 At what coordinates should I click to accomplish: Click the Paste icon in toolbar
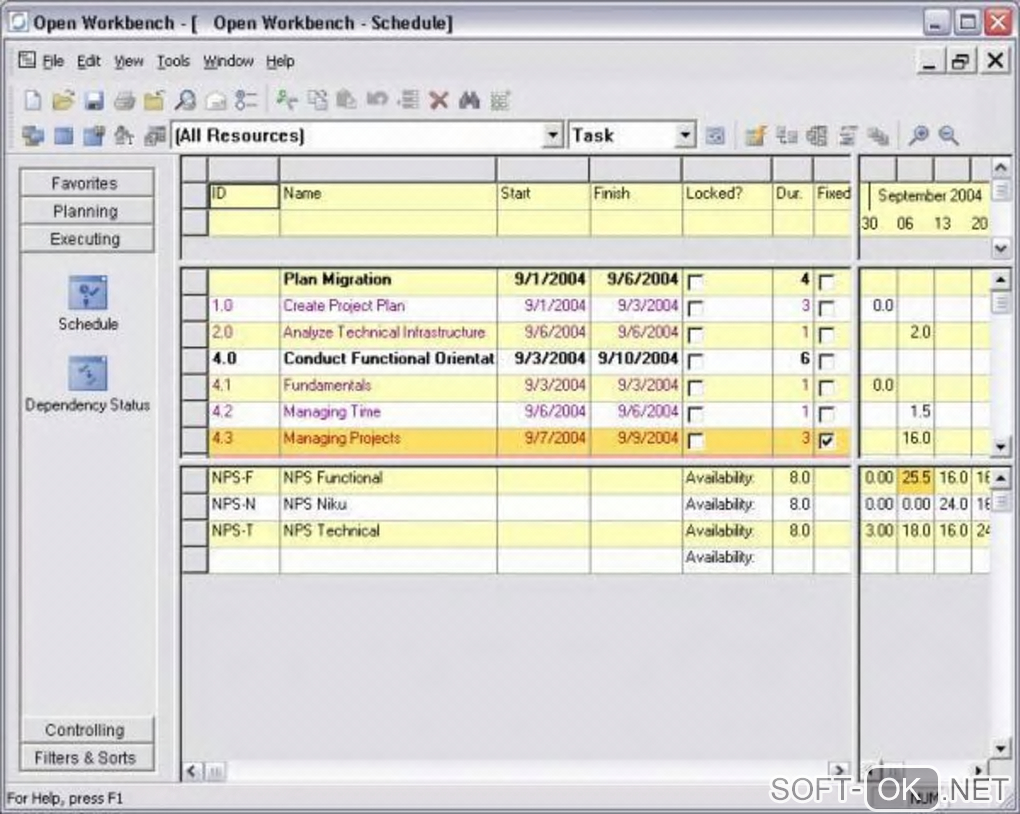347,100
